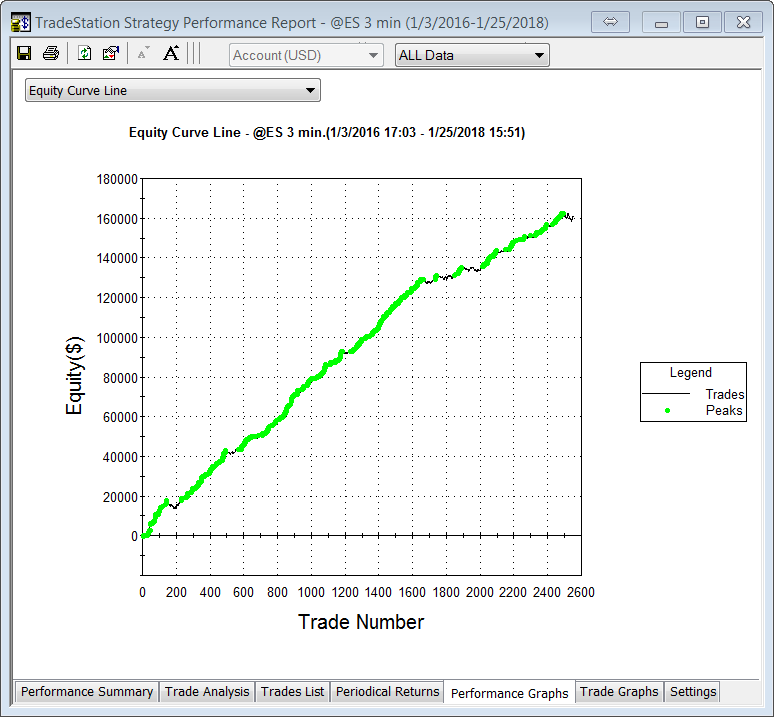Open the Equity Curve Line graph dropdown
Viewport: 774px width, 717px height.
point(172,91)
